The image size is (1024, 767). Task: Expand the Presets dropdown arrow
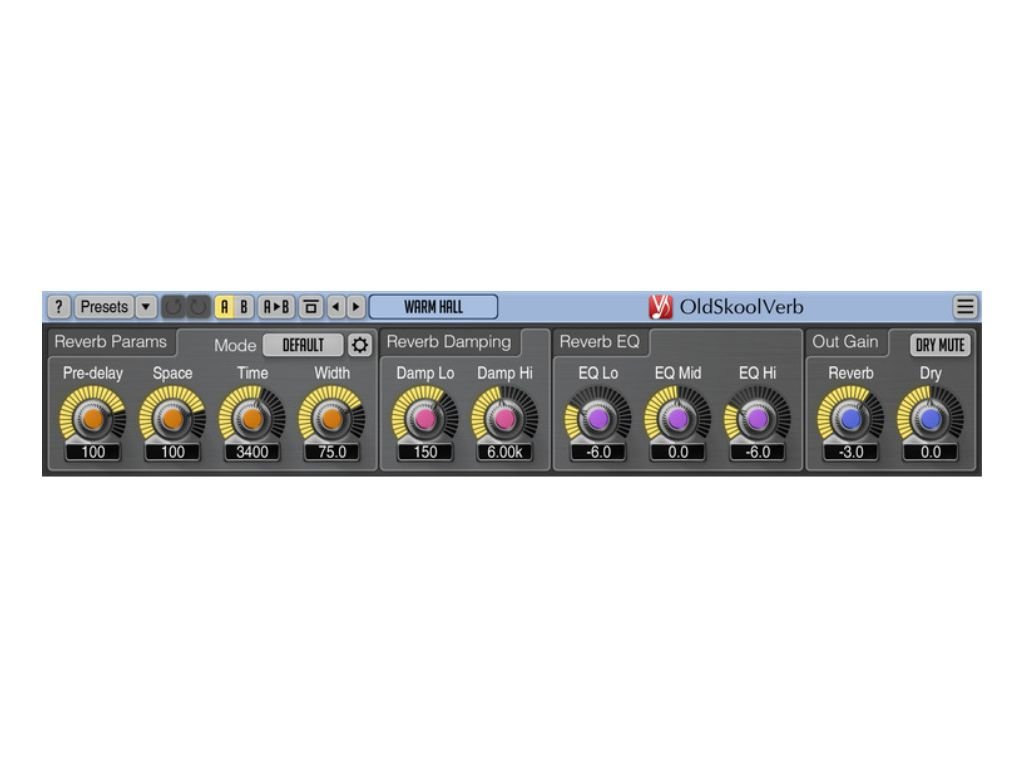(146, 306)
